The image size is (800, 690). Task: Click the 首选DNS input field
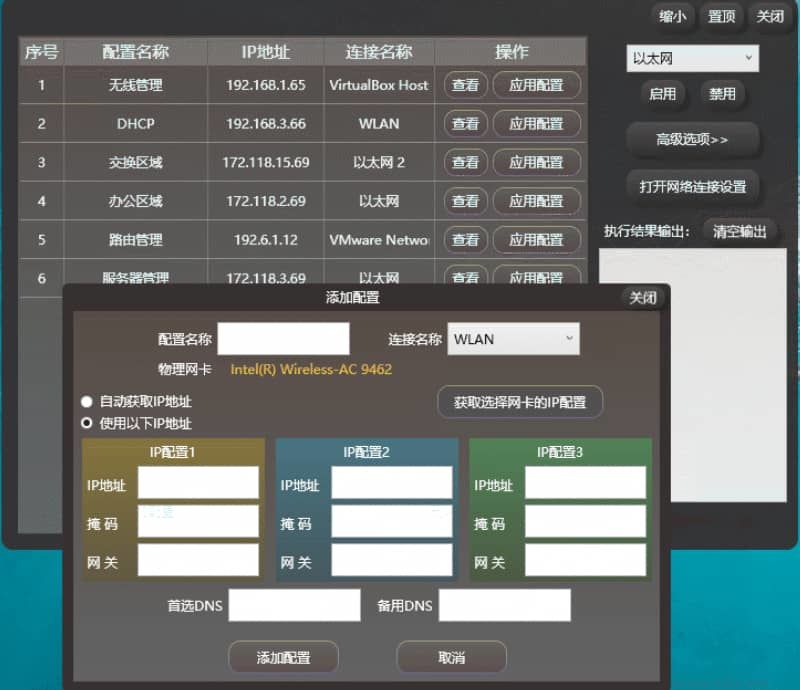tap(295, 605)
